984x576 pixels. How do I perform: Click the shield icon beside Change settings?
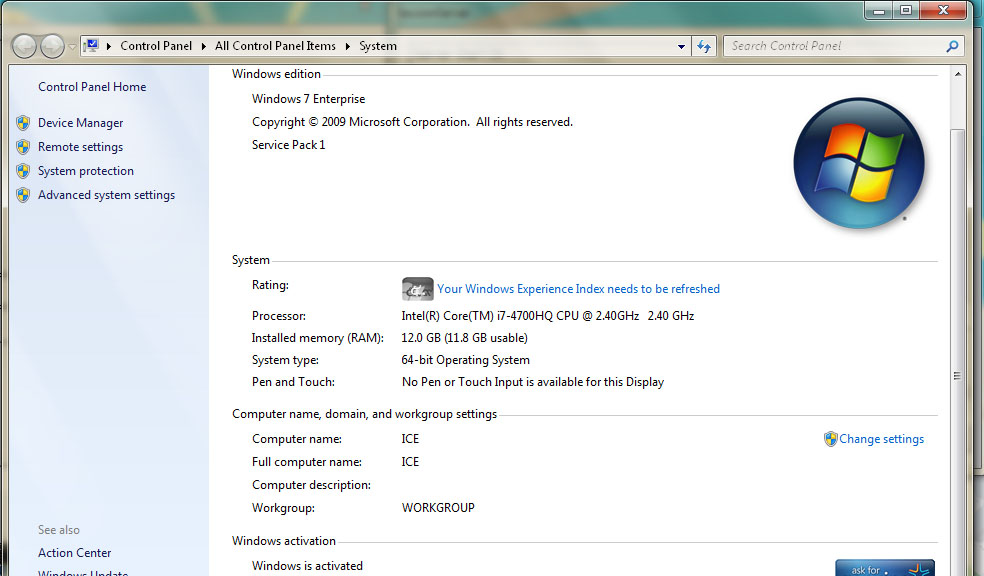(x=830, y=439)
